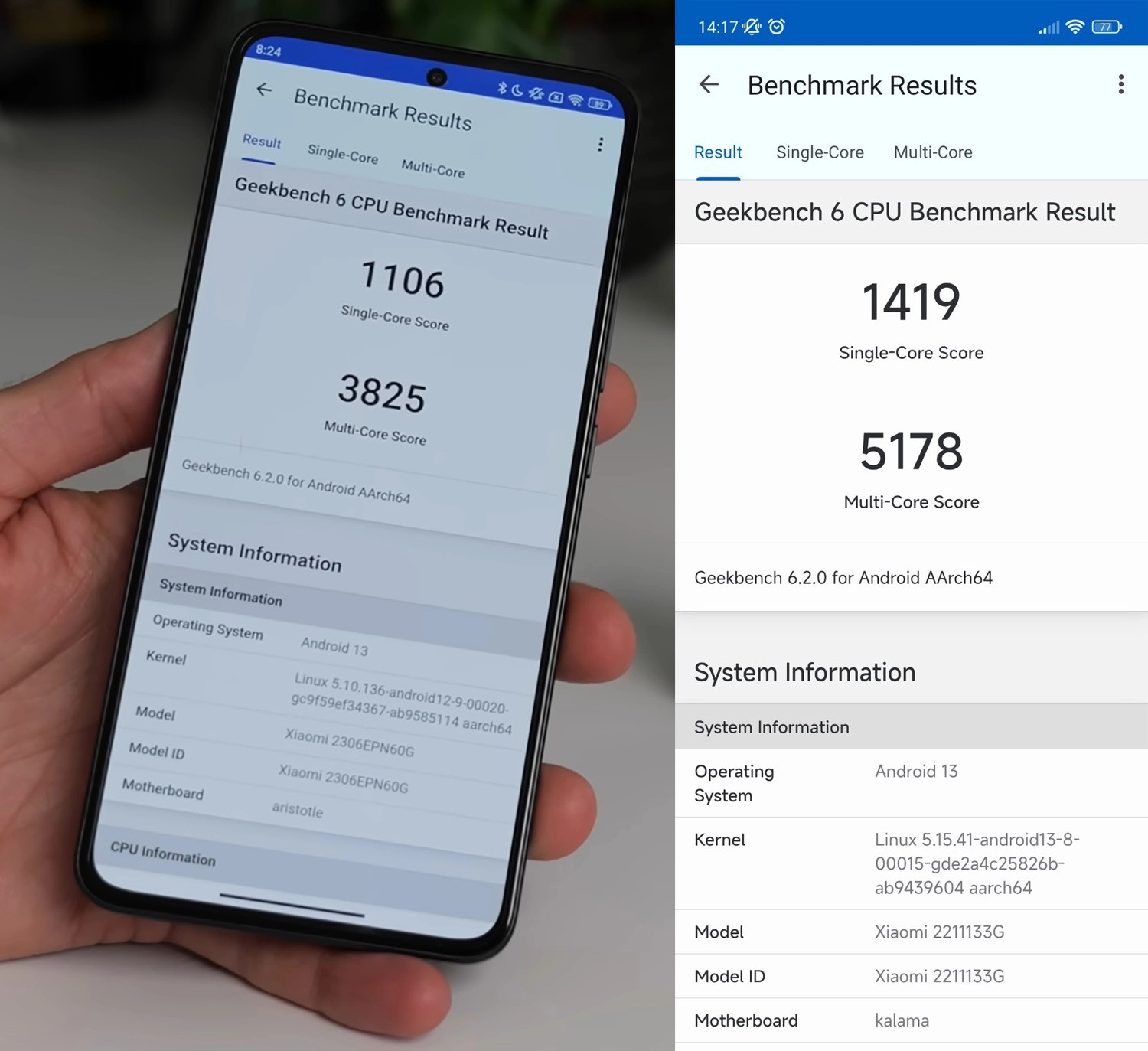Click Geekbench 6 CPU Benchmark Result heading right

905,212
